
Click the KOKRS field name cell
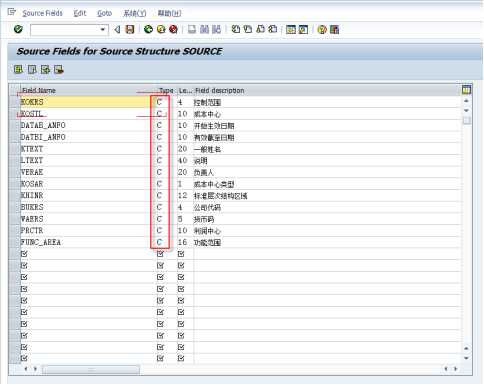(86, 102)
